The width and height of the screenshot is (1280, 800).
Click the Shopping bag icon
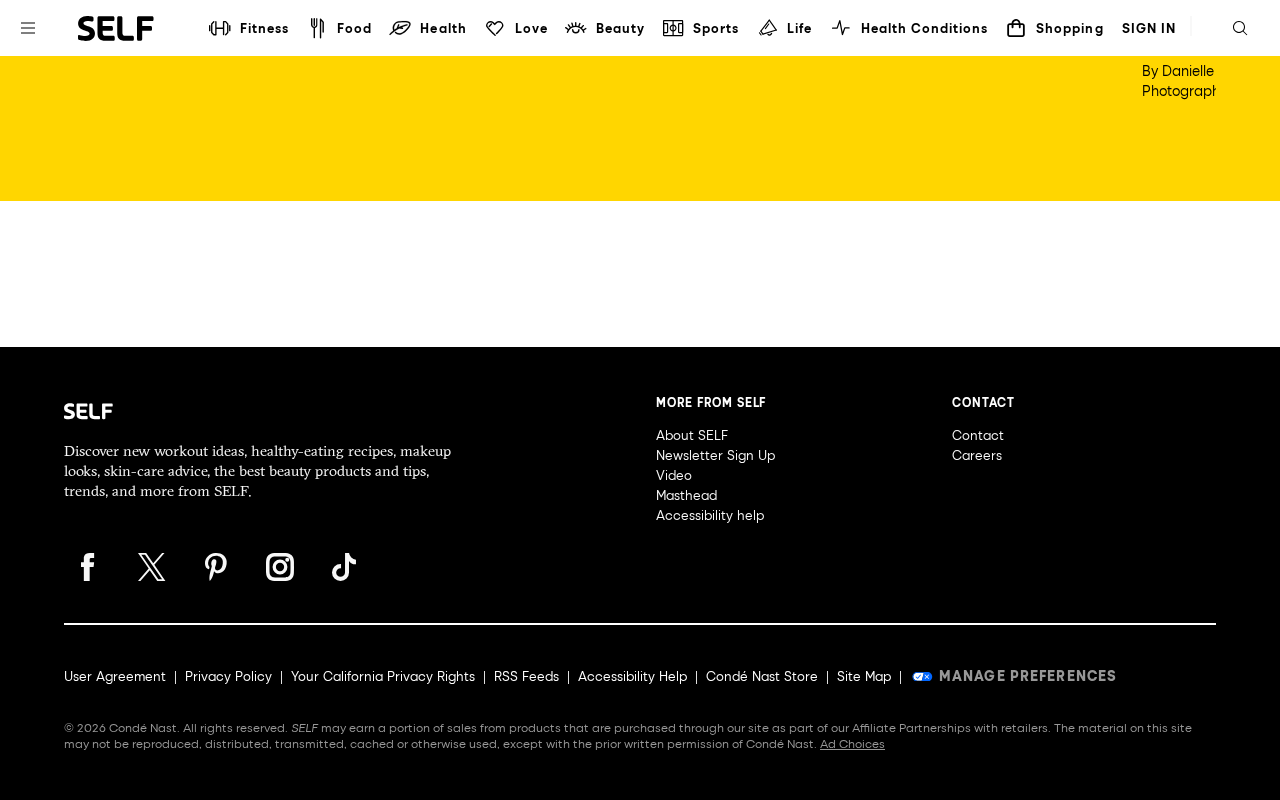[x=1016, y=28]
